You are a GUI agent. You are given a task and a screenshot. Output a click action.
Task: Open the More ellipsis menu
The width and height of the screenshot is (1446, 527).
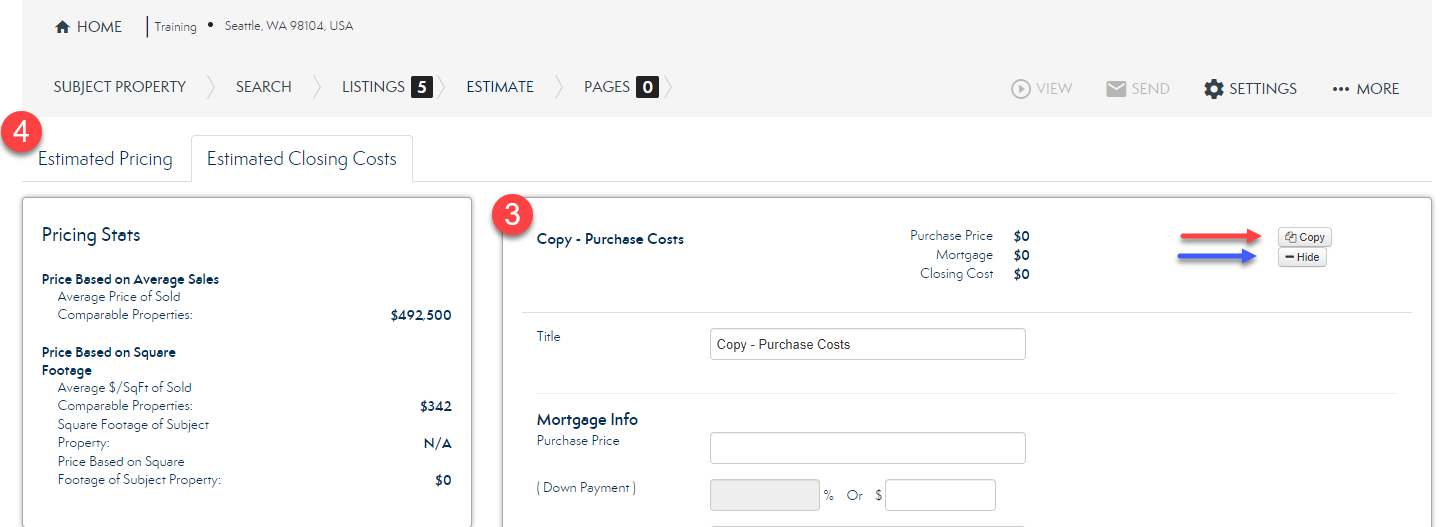(x=1341, y=89)
